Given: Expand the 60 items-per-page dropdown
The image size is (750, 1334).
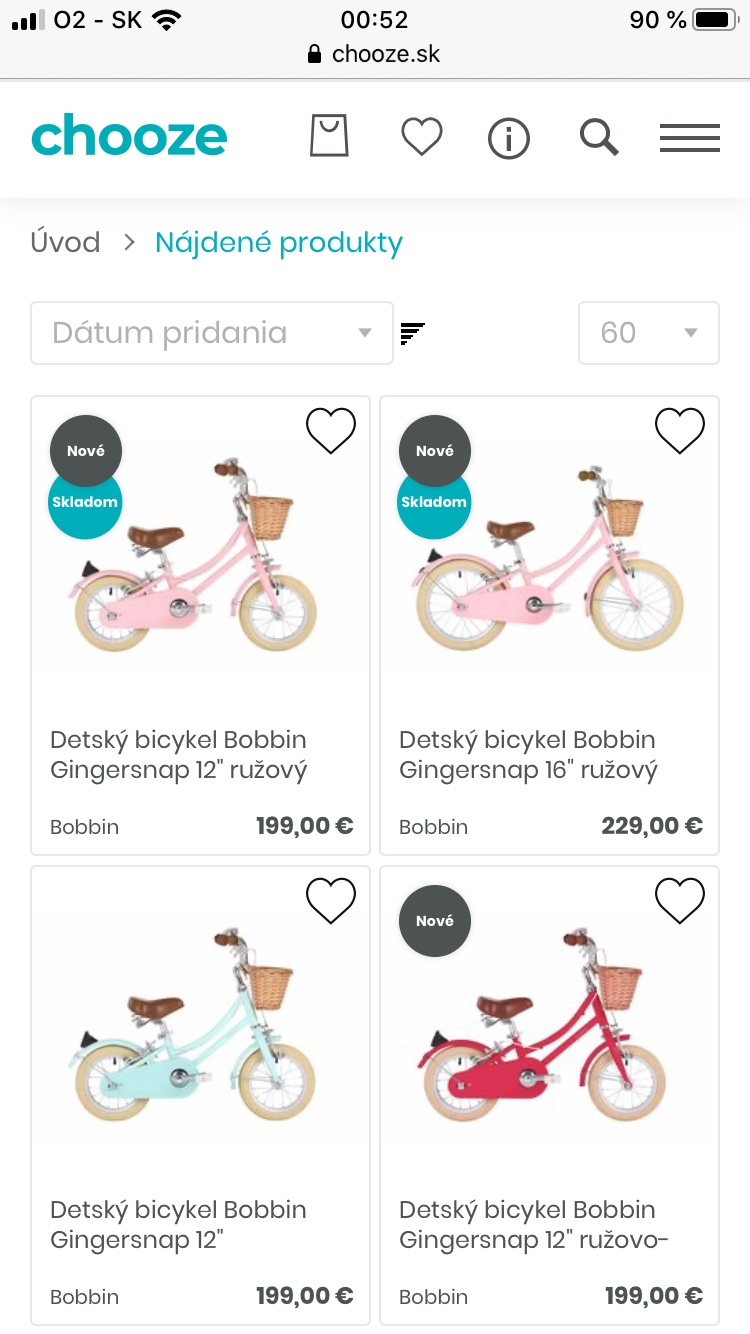Looking at the screenshot, I should click(648, 333).
